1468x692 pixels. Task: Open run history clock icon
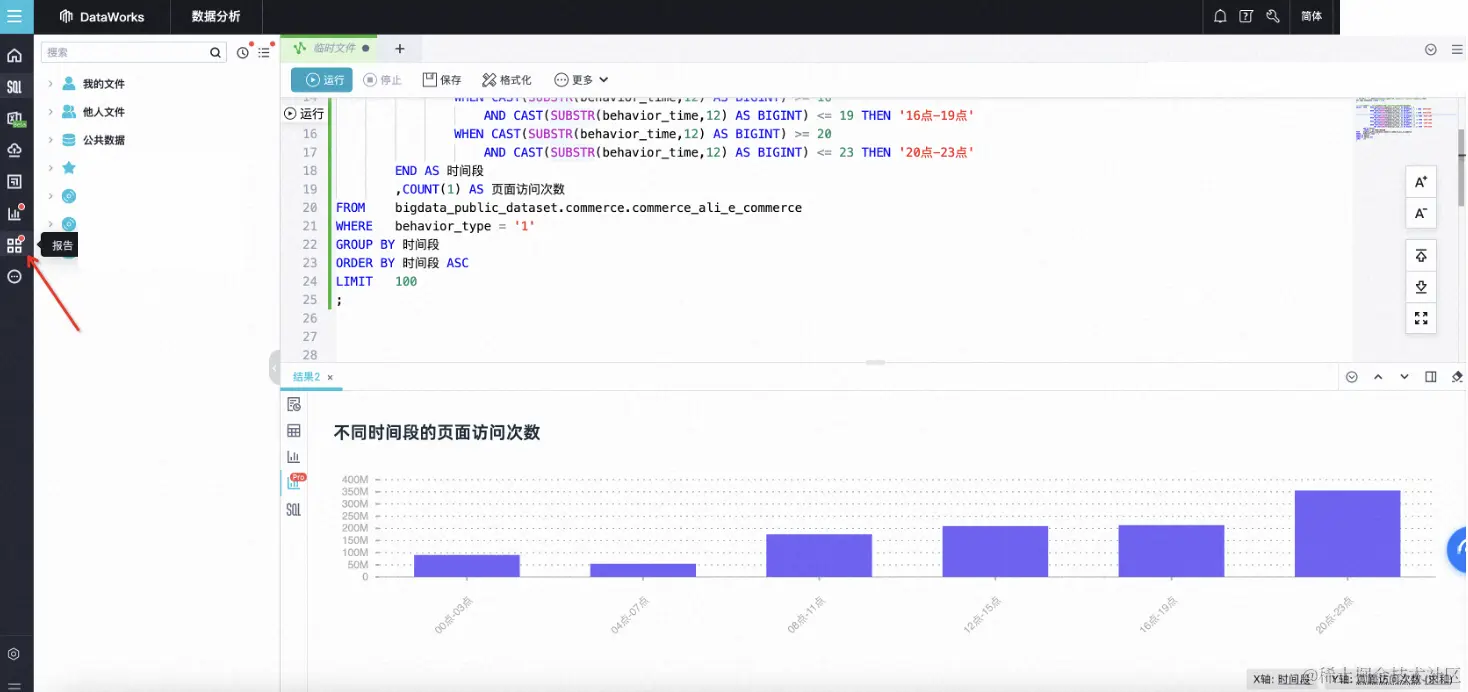pos(243,52)
